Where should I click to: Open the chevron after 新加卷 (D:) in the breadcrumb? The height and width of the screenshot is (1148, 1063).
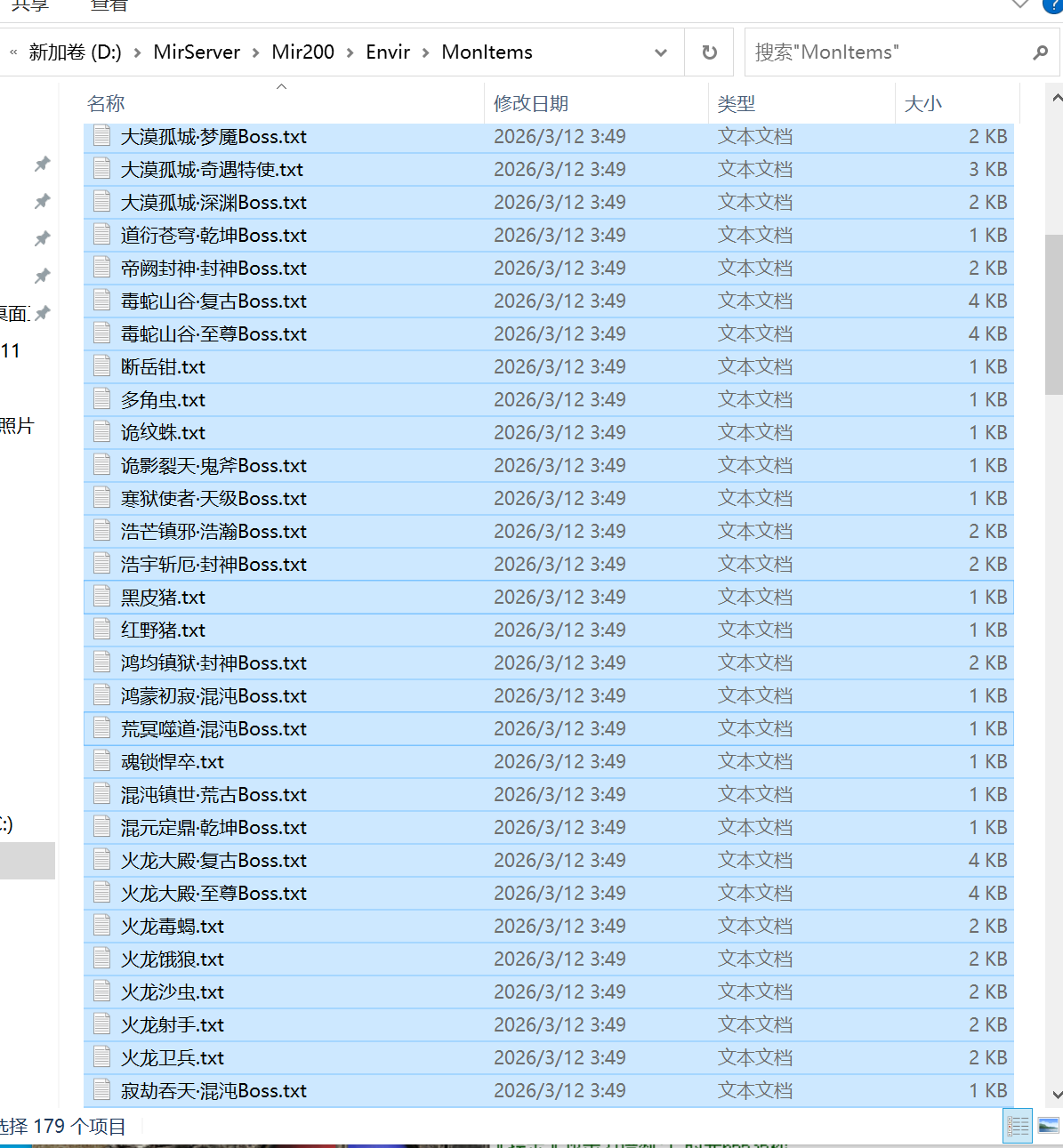137,52
